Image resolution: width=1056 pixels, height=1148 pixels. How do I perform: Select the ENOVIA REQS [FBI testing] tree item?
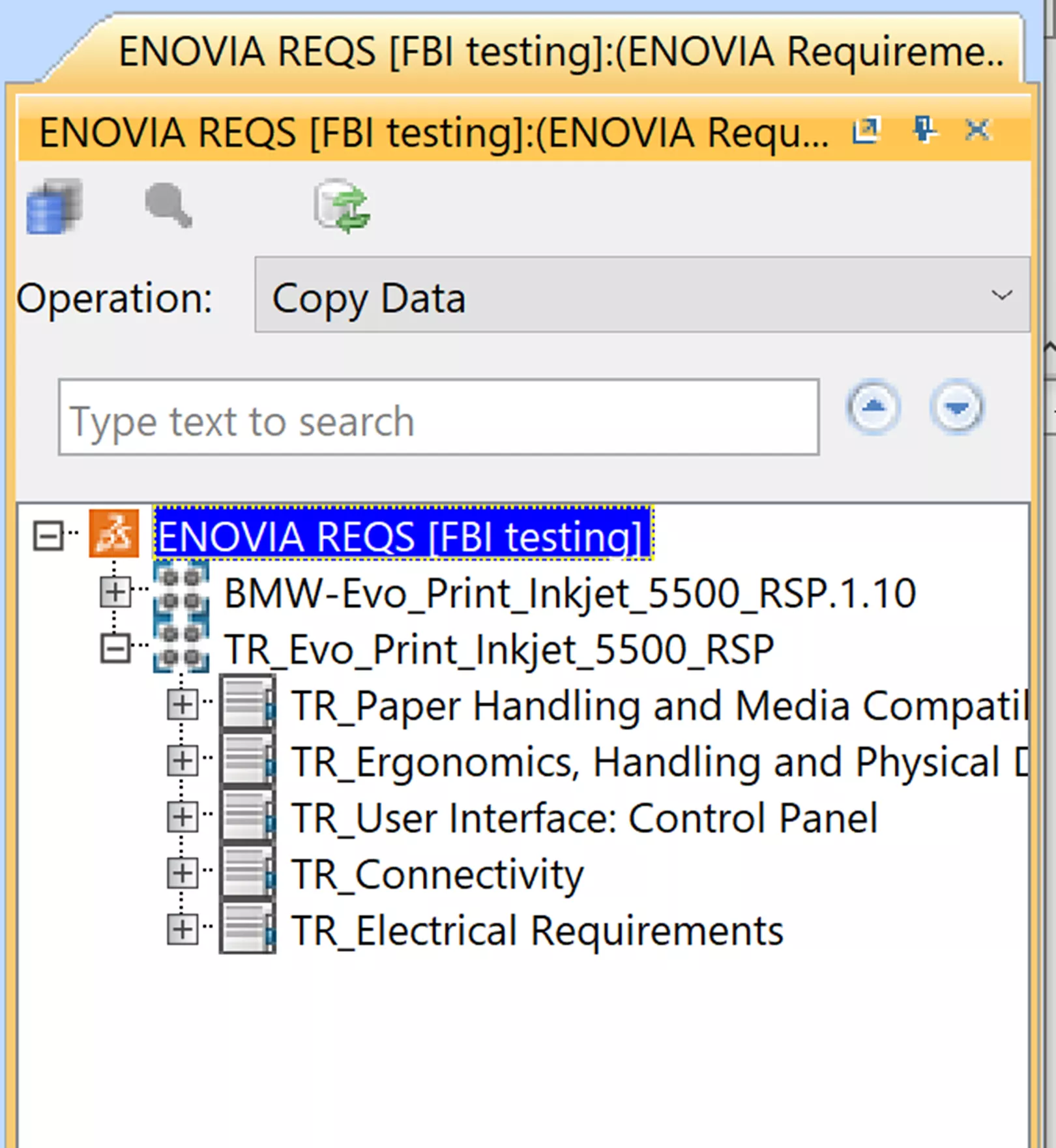click(x=403, y=534)
